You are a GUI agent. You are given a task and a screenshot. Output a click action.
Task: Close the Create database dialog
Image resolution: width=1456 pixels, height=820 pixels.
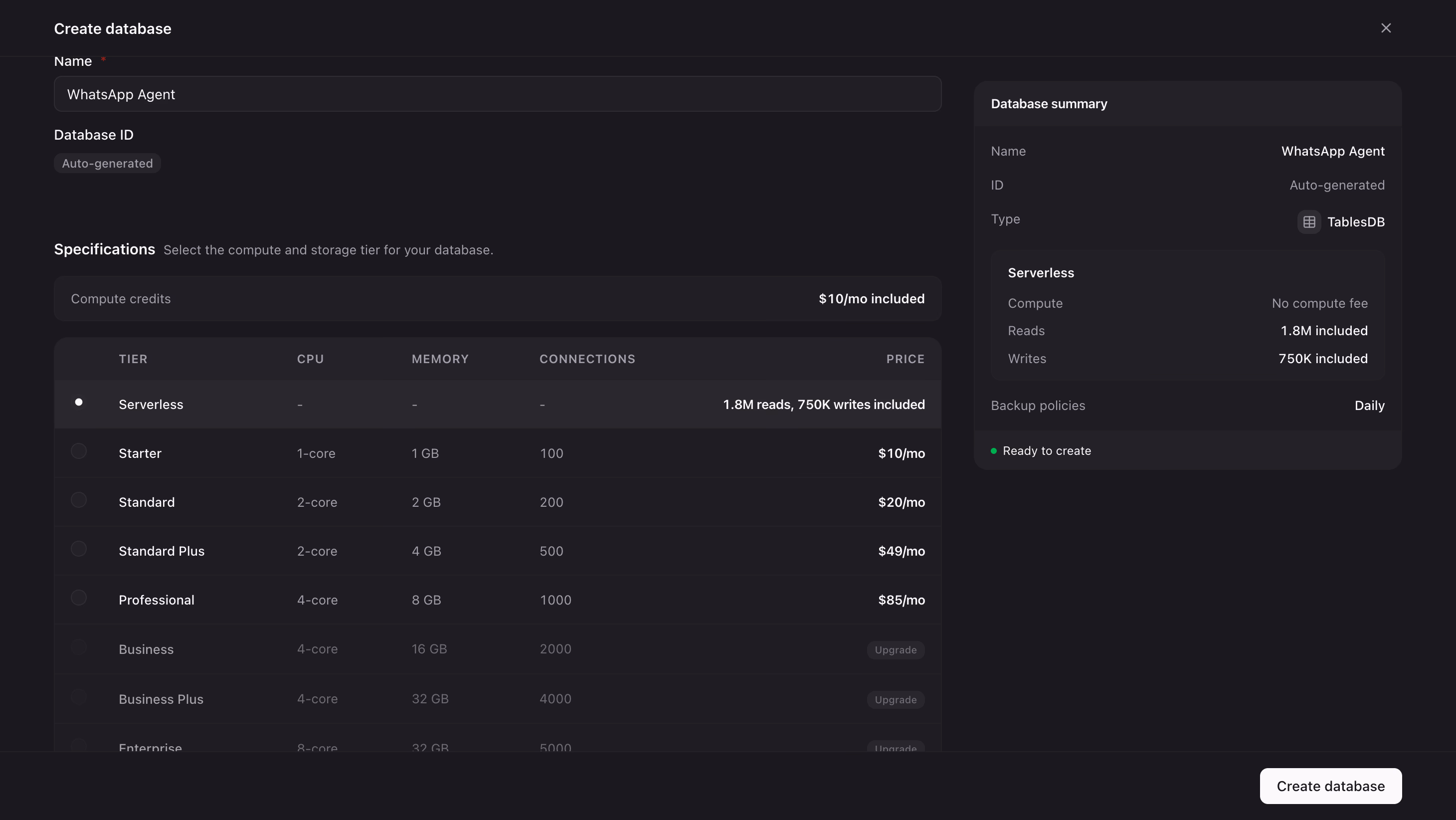point(1385,28)
